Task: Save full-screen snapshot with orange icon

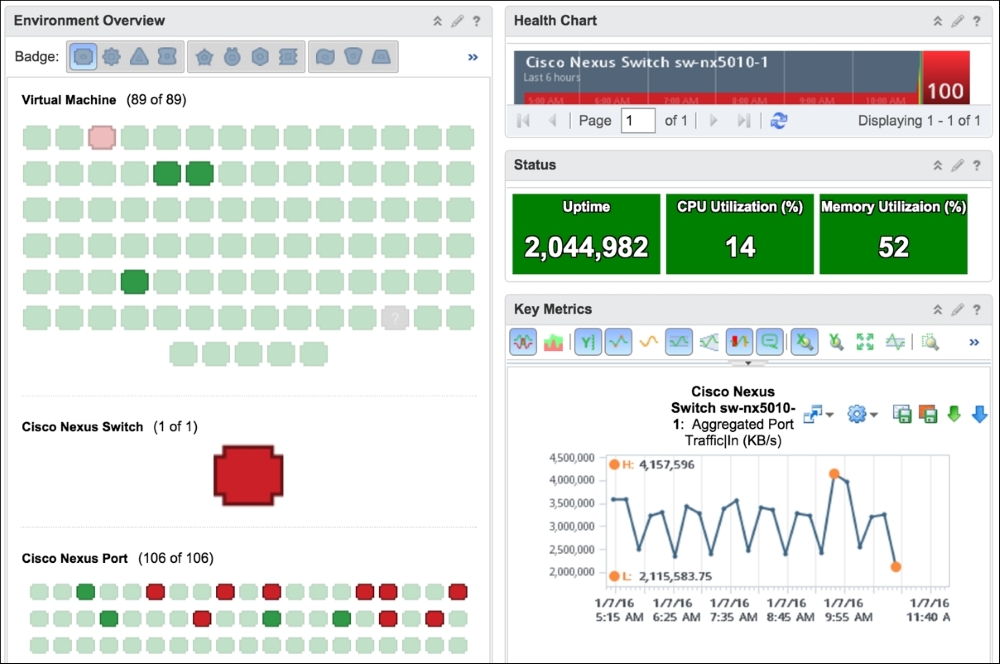Action: [x=928, y=415]
